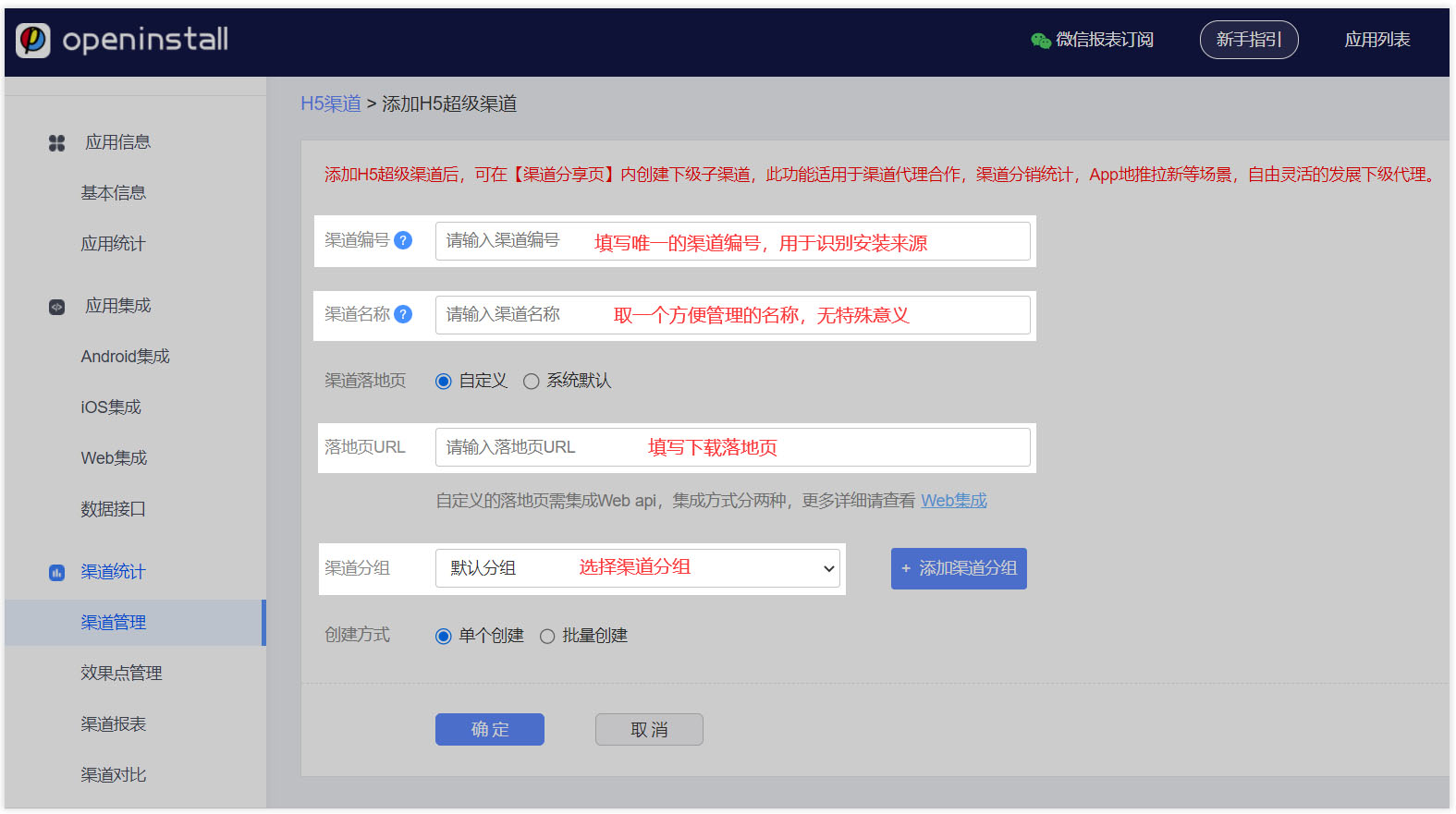The height and width of the screenshot is (814, 1456).
Task: Open 应用统计 in the sidebar
Action: click(113, 244)
